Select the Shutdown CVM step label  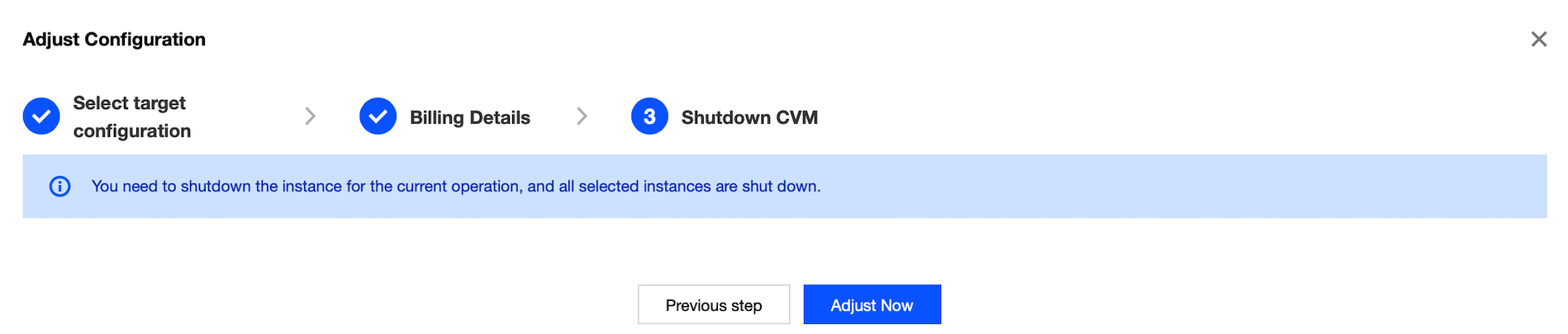748,117
